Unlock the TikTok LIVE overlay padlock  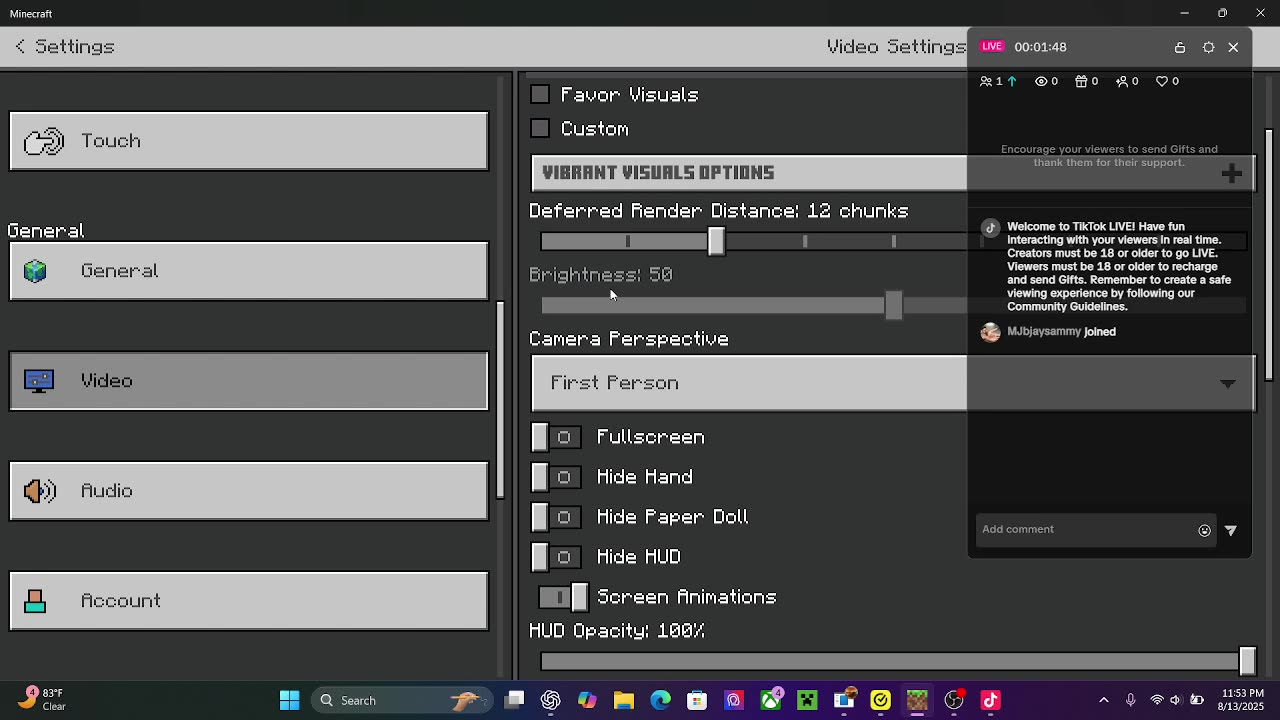click(1180, 47)
